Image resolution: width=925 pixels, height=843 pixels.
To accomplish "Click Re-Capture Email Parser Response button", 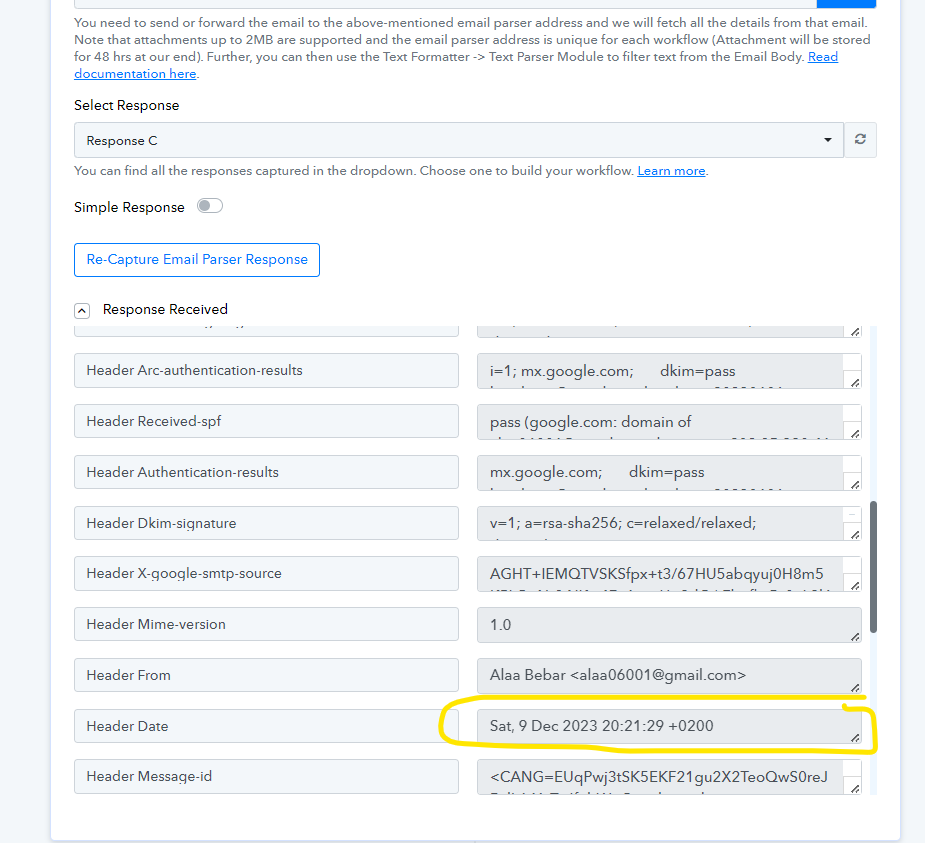I will coord(197,260).
